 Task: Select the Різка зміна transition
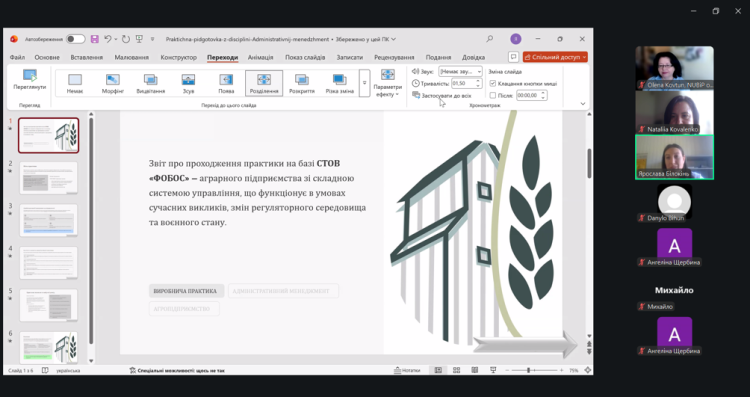tap(339, 83)
